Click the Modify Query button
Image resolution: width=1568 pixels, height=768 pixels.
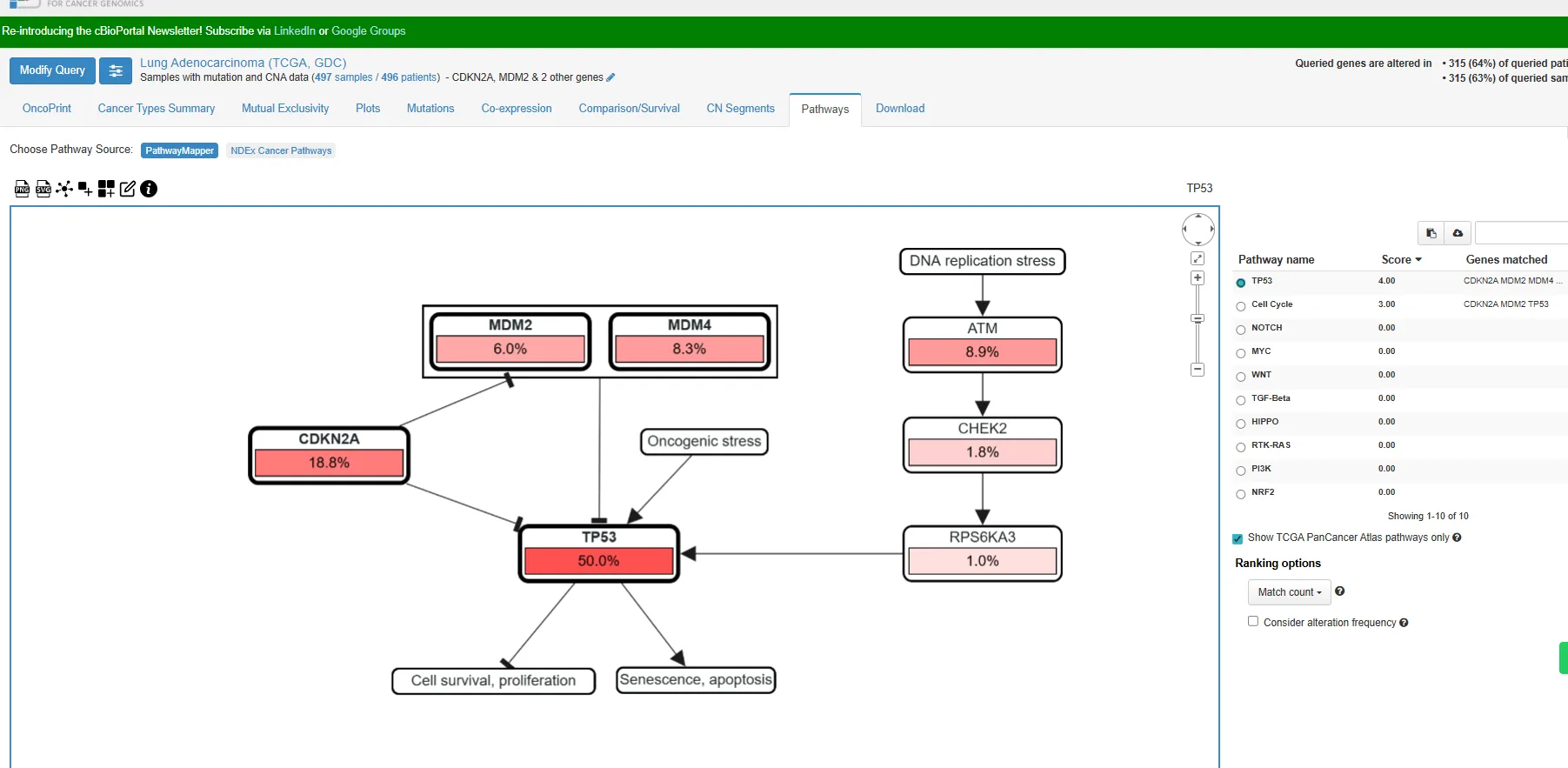pos(52,70)
